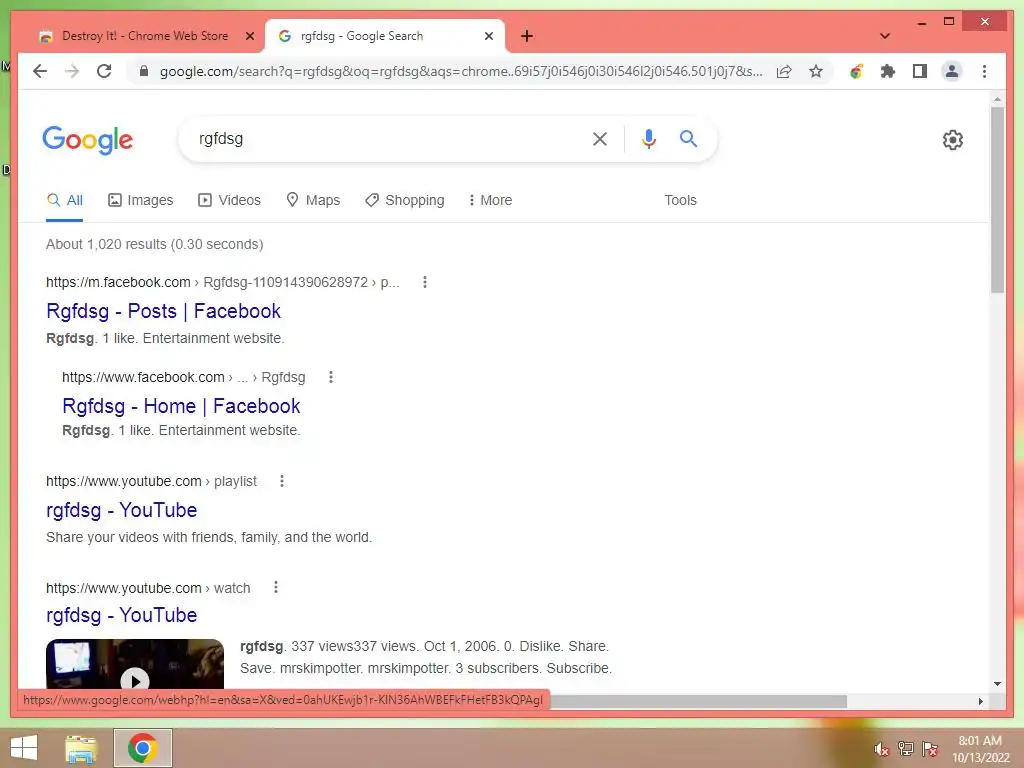Switch to Videos results

pyautogui.click(x=229, y=200)
